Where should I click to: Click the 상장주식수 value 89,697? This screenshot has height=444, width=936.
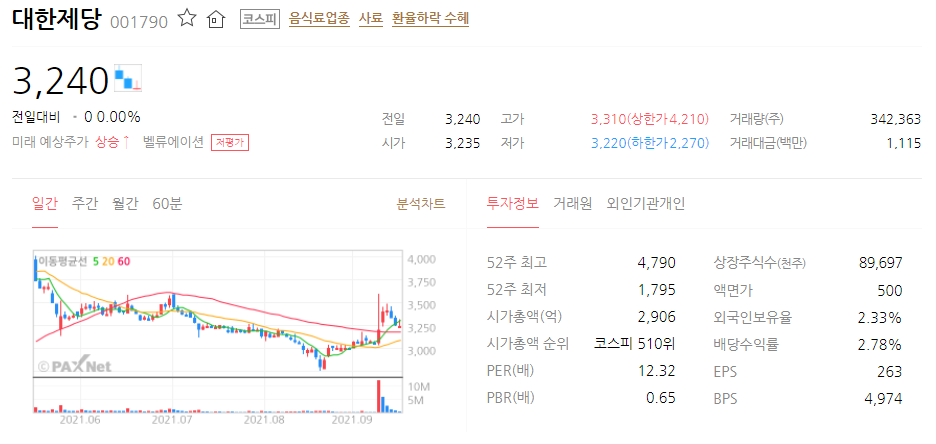pyautogui.click(x=880, y=263)
